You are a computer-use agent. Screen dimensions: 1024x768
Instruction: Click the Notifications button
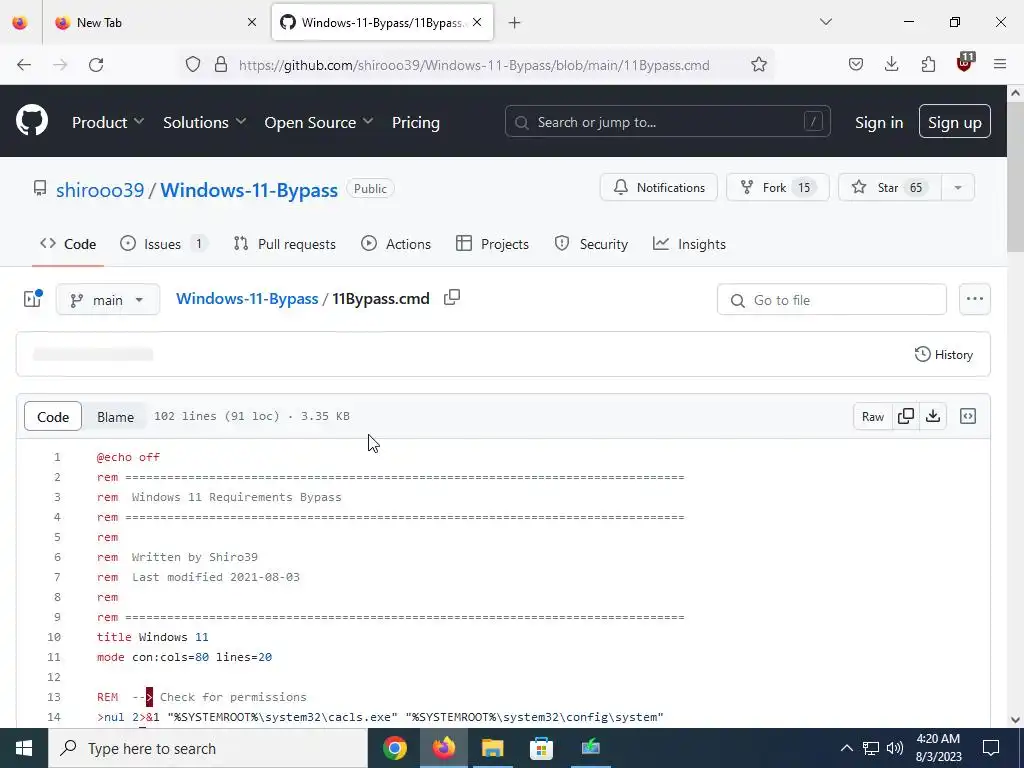tap(659, 188)
